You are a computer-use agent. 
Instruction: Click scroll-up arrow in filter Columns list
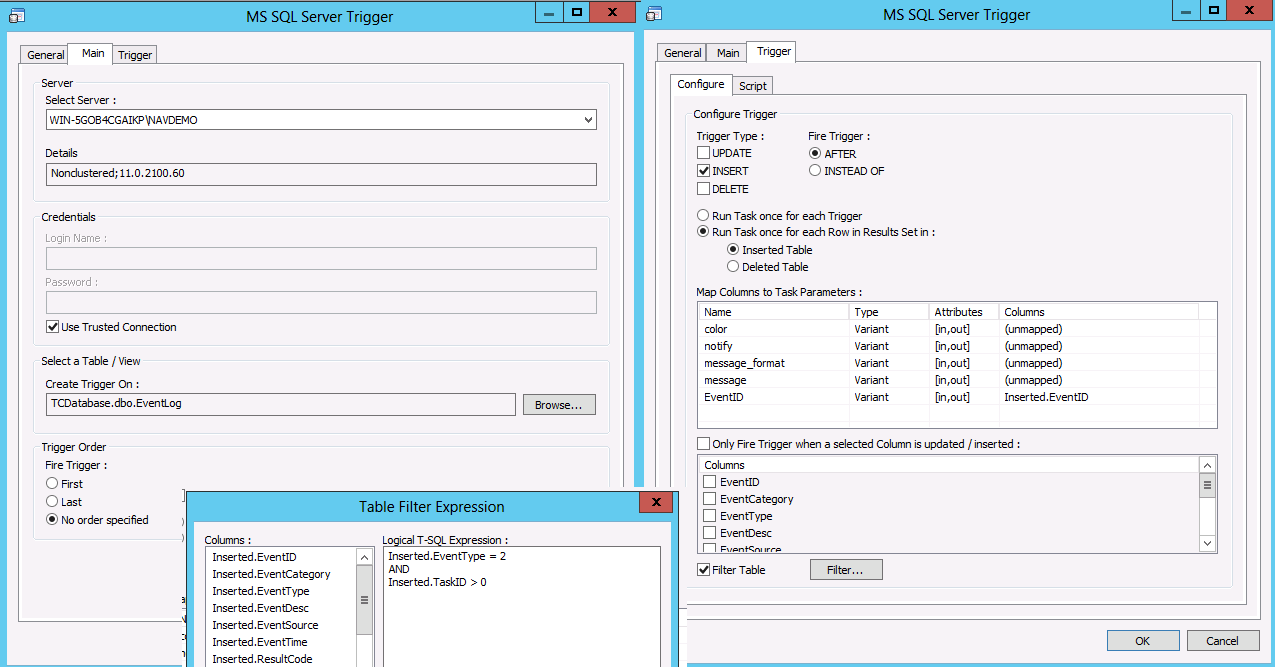[x=364, y=556]
